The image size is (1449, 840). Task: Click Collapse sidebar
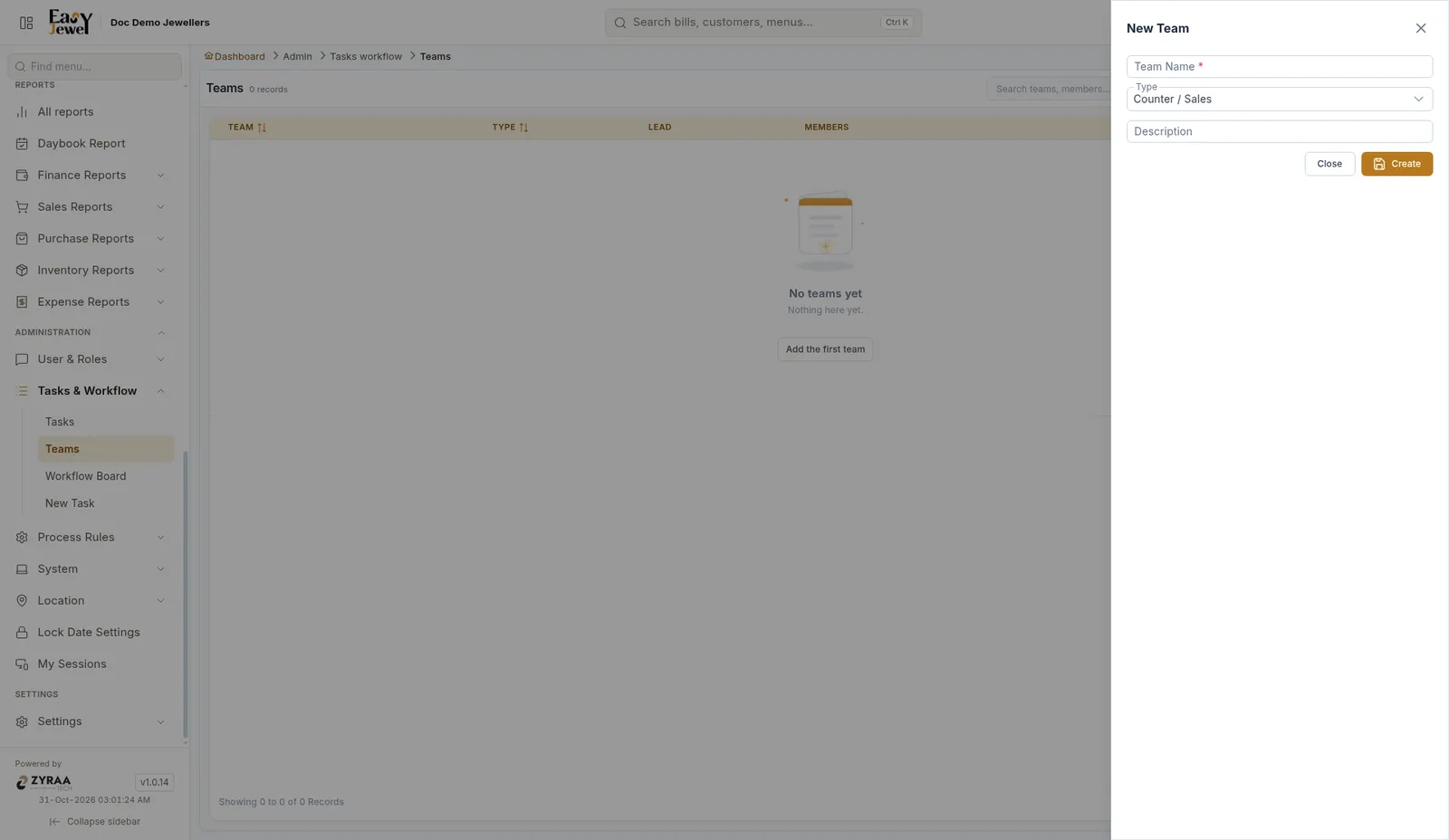(x=95, y=822)
